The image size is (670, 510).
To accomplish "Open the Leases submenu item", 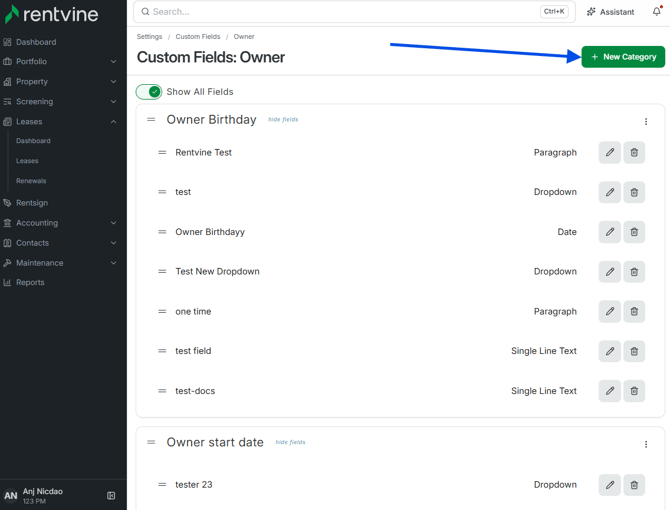I will [27, 161].
